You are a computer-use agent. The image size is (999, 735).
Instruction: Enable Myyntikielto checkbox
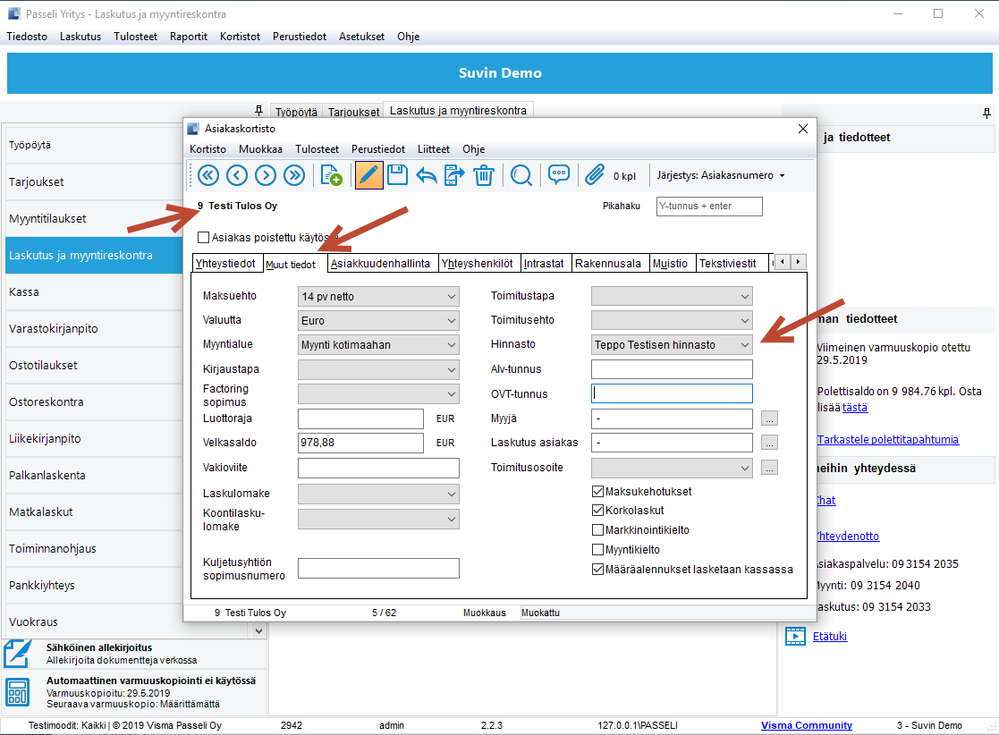(598, 550)
